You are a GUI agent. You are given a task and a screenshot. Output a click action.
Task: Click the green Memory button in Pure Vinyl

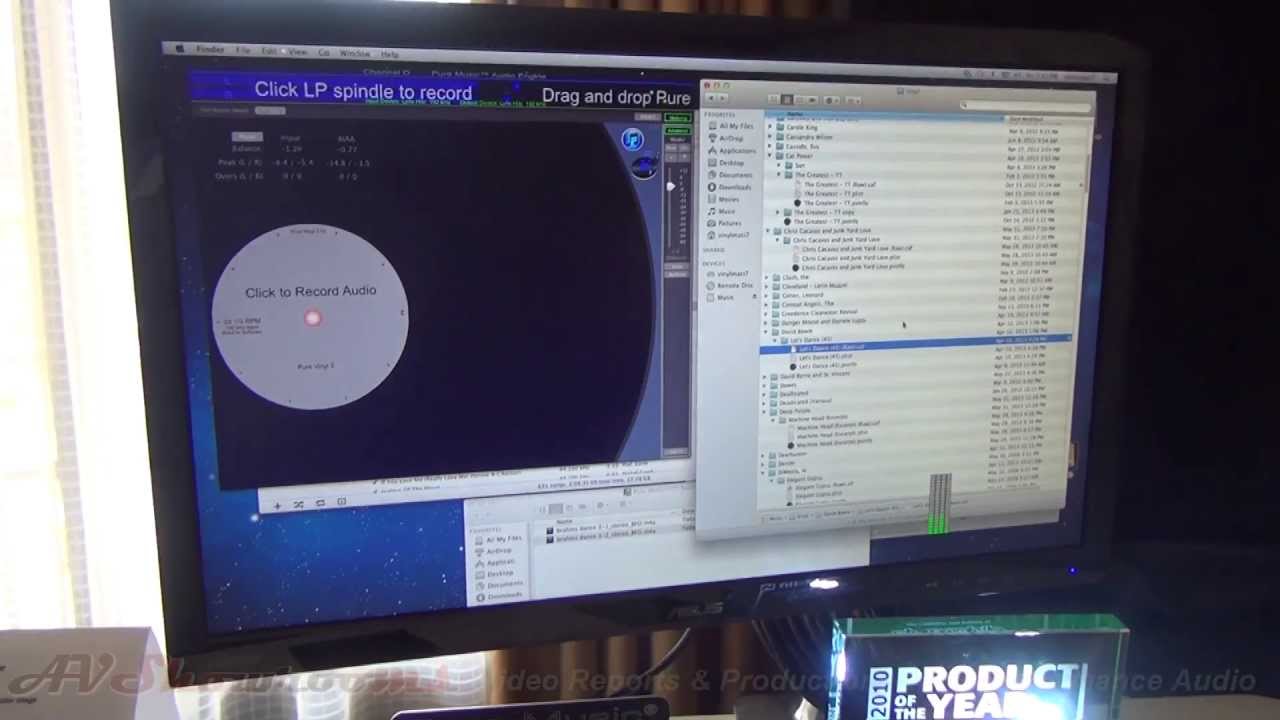point(677,119)
